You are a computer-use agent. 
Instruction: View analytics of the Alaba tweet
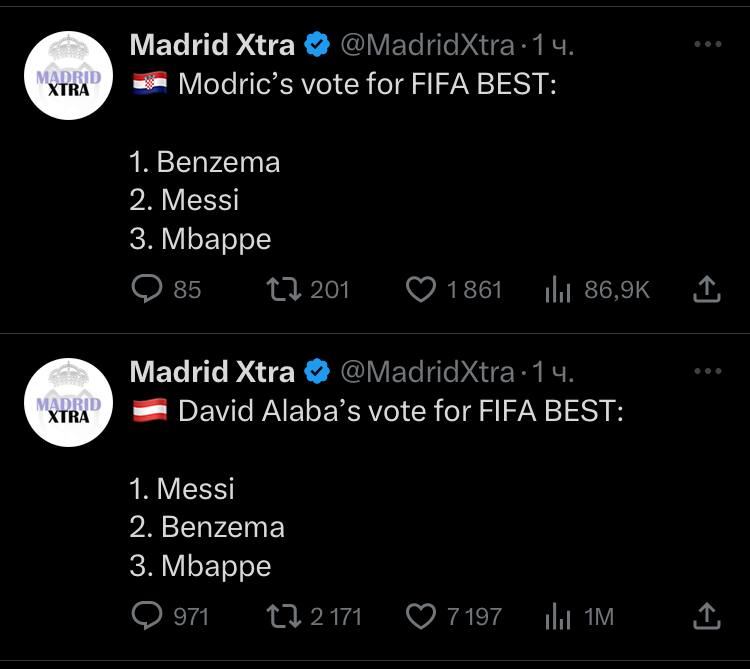pos(556,616)
